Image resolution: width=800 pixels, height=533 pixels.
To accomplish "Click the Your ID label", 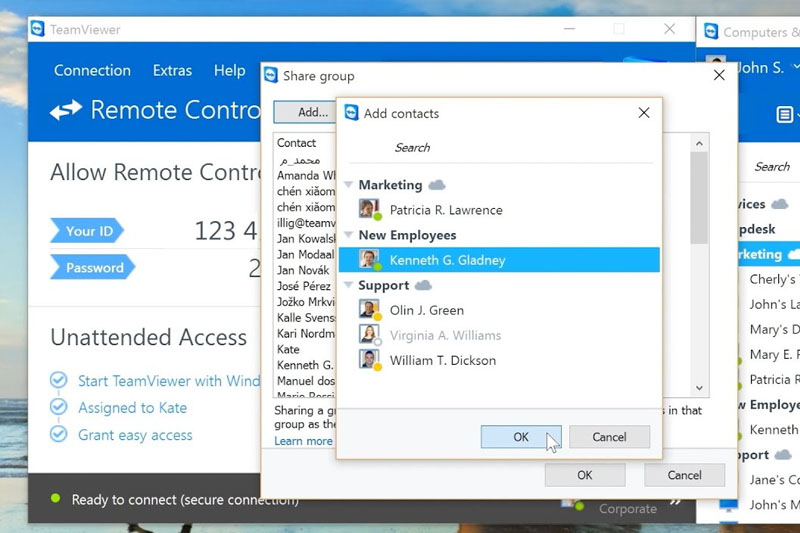I will click(87, 231).
